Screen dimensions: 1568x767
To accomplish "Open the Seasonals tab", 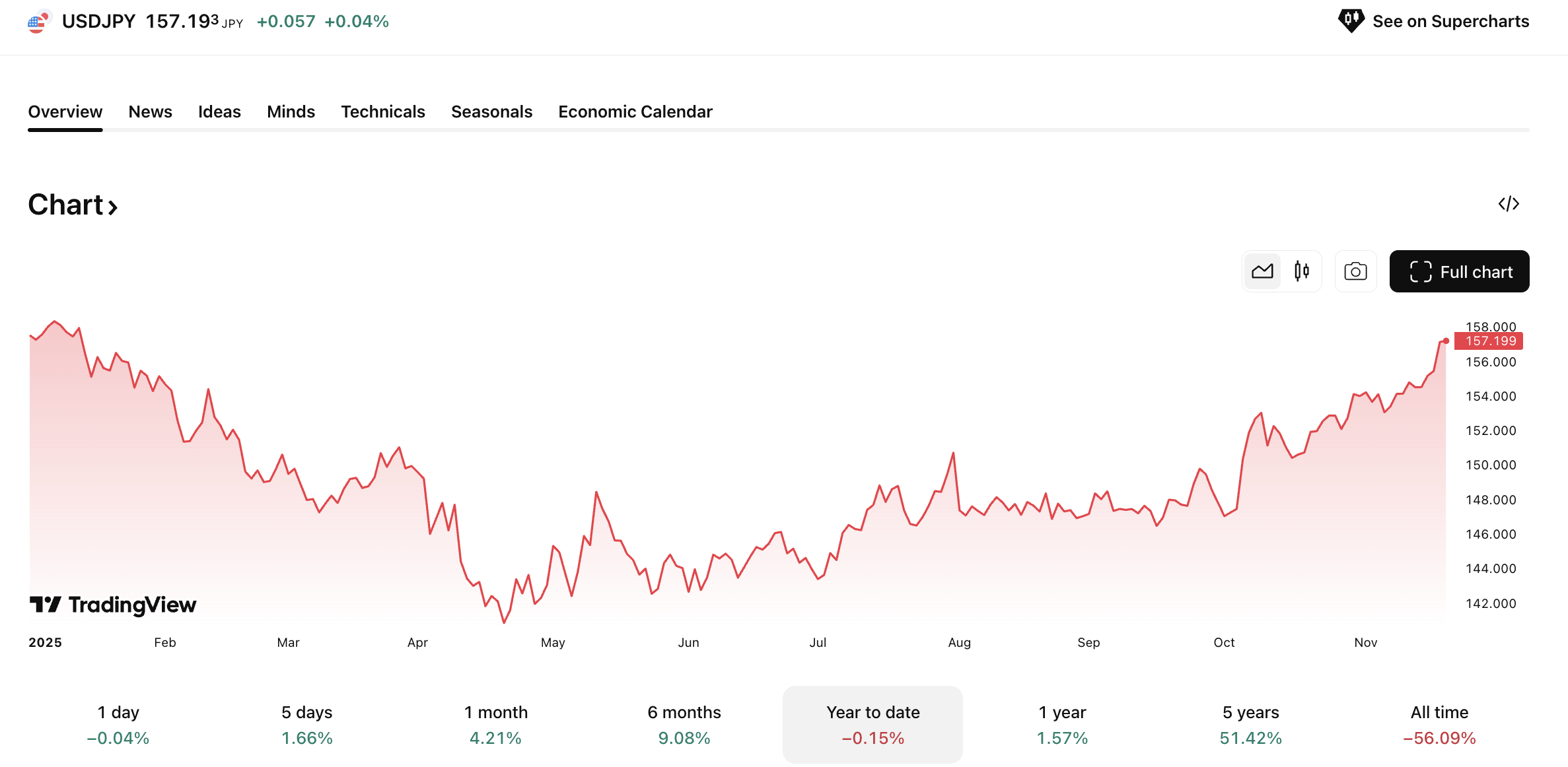I will [x=491, y=112].
